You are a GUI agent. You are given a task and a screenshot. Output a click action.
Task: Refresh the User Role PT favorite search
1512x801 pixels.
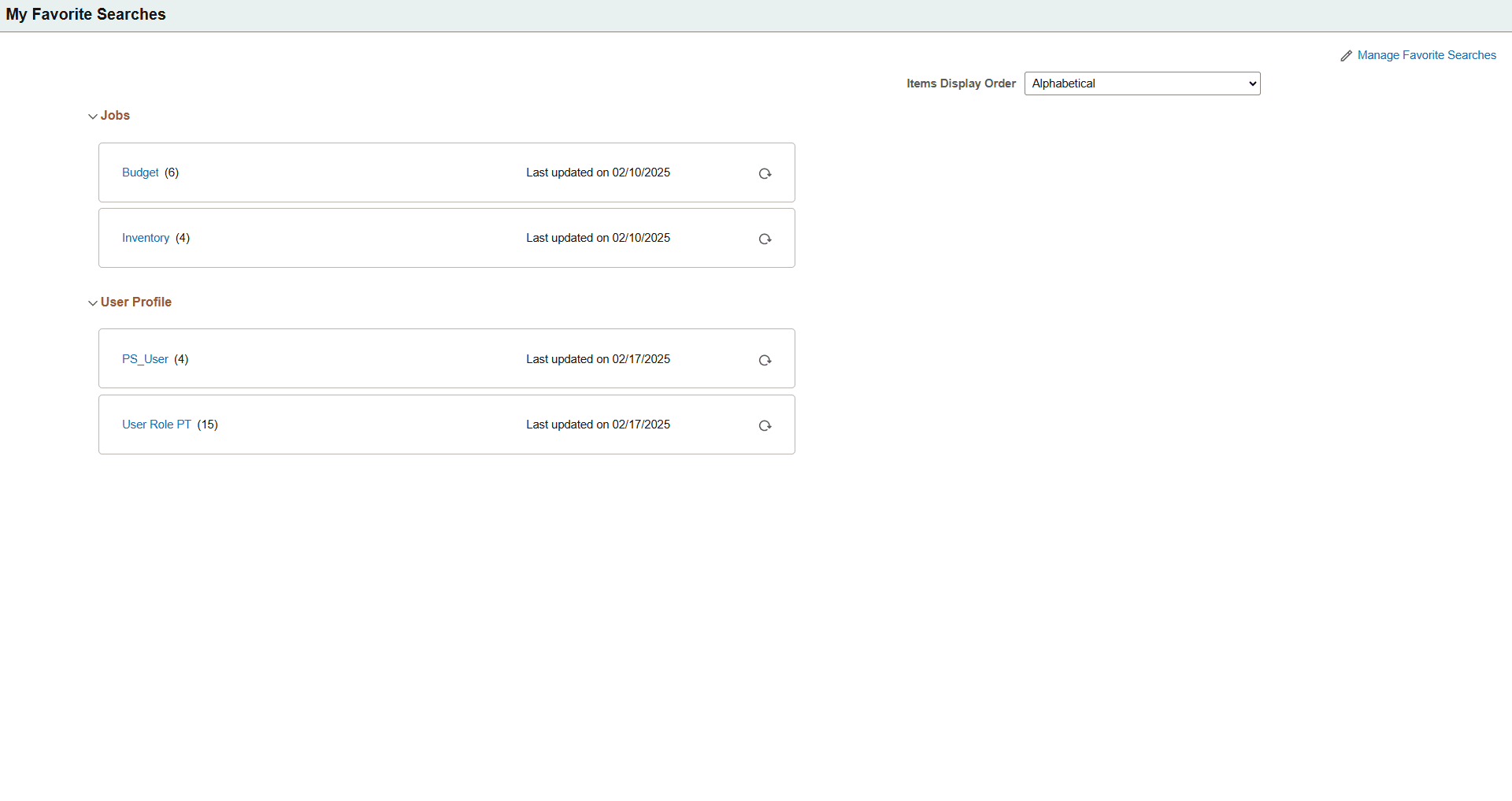point(765,425)
